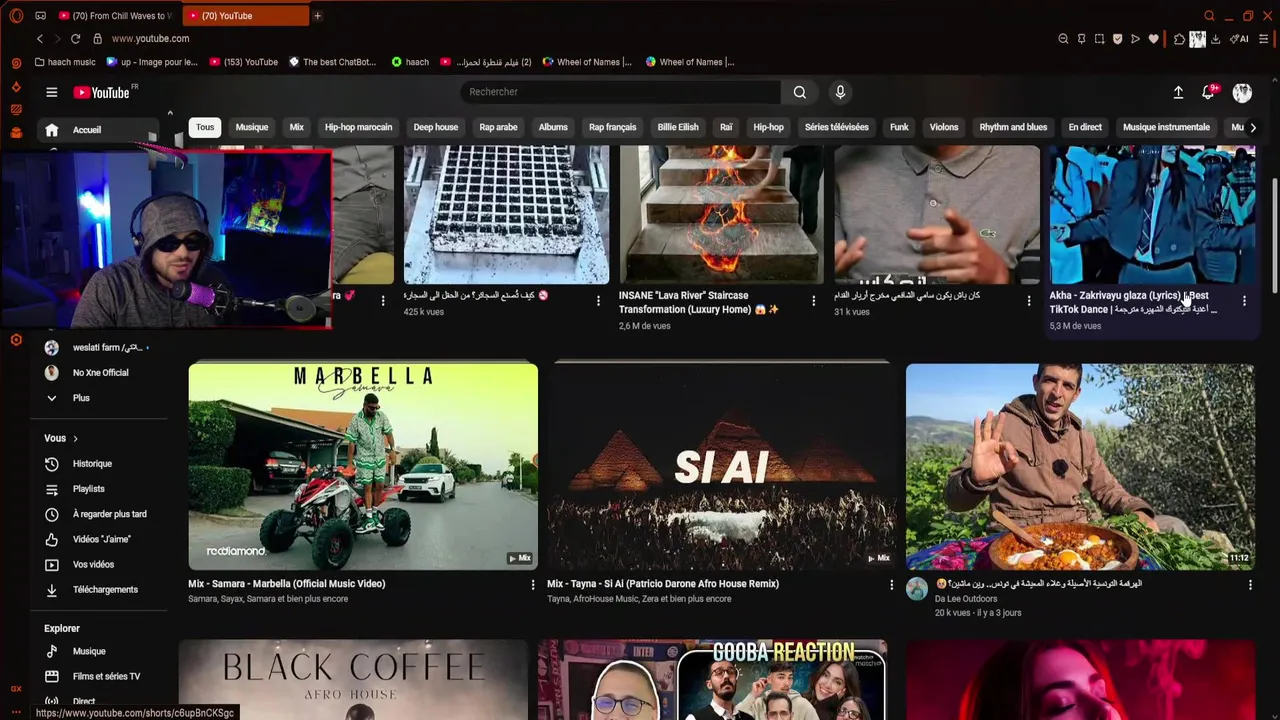Open Easy Setup sliders icon
The width and height of the screenshot is (1280, 720).
[x=1264, y=39]
